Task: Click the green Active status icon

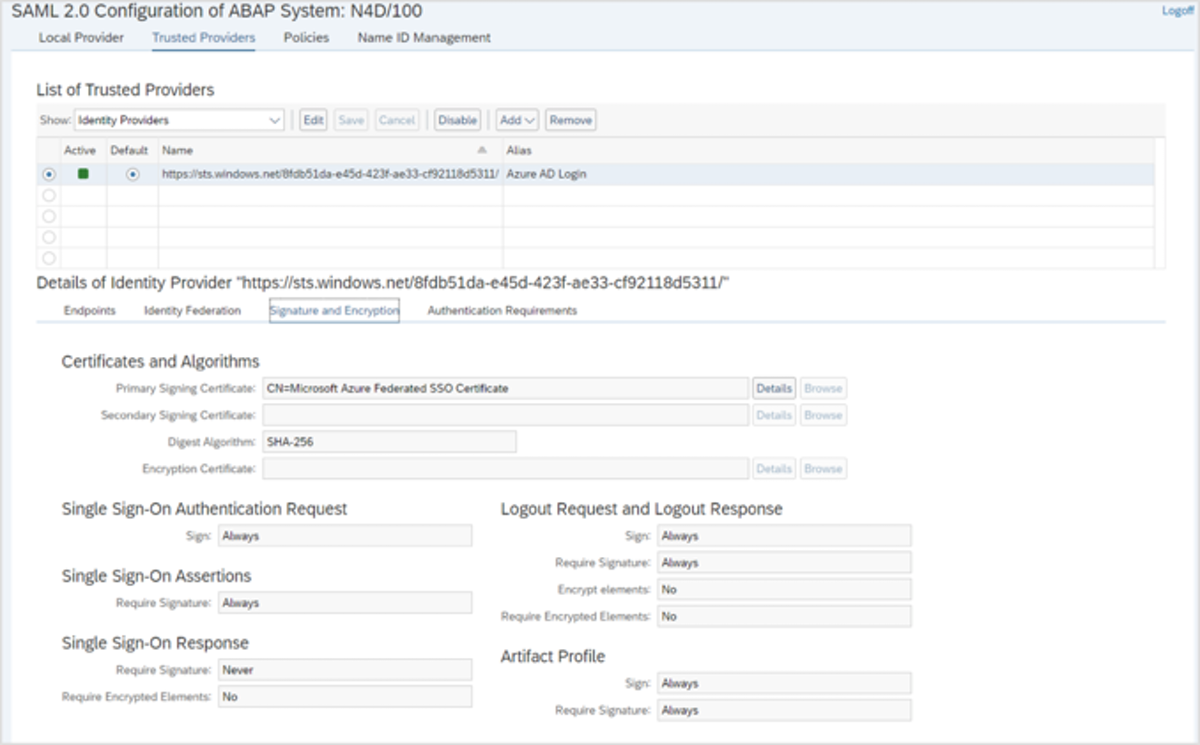Action: pos(84,174)
